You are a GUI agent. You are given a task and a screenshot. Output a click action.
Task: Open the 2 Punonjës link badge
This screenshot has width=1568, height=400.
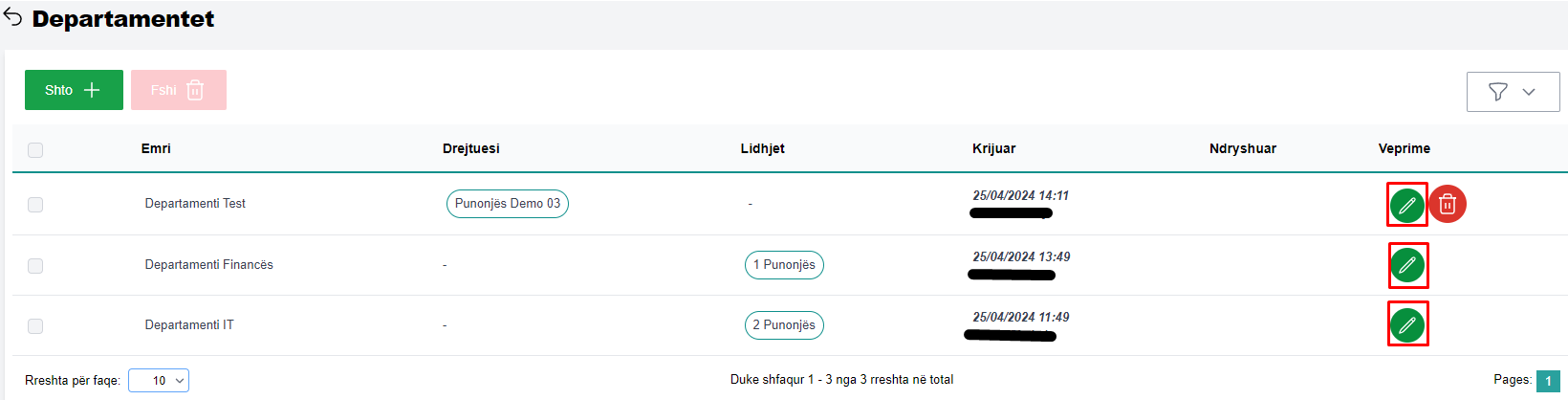(x=784, y=325)
